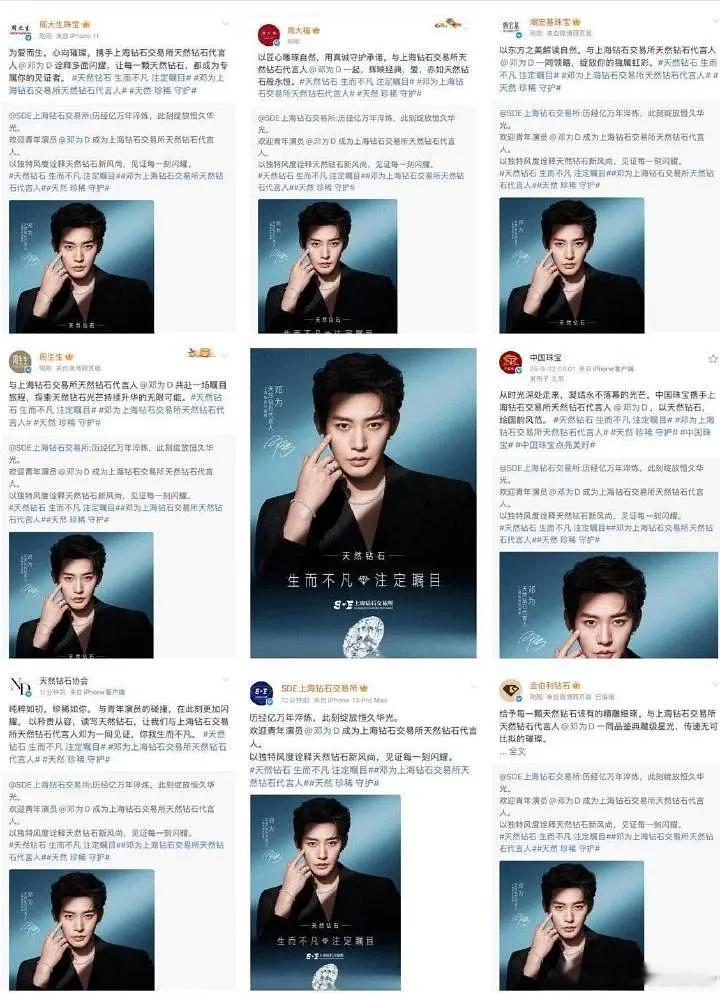Screen dimensions: 720x993
Task: Expand 全文 in the 金伯利钻石 post
Action: pos(517,751)
